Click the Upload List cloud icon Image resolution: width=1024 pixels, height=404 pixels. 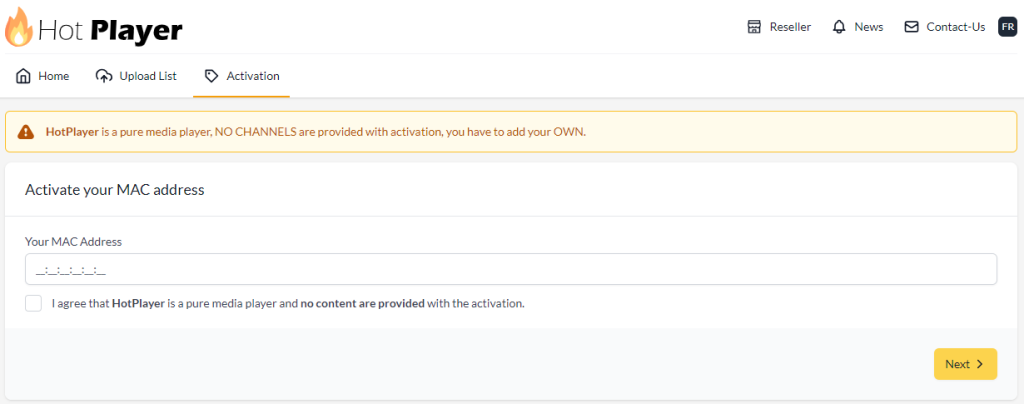point(104,76)
